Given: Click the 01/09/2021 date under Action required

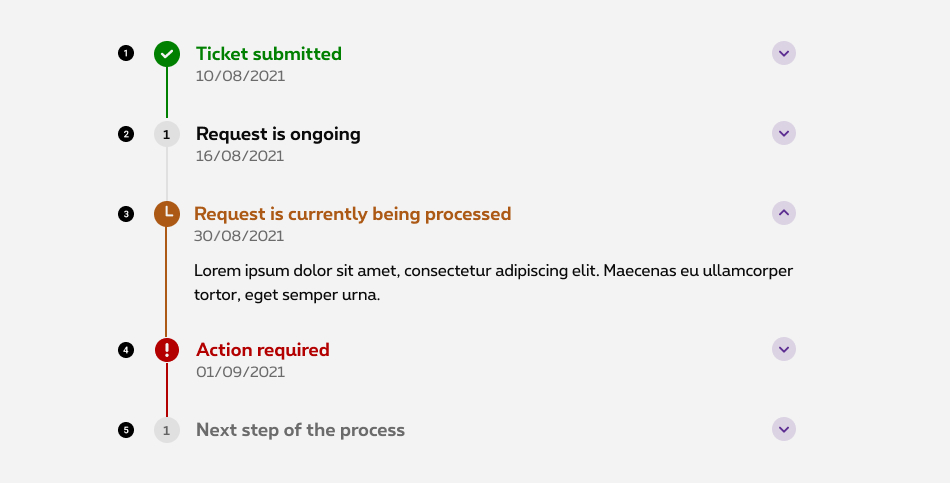Looking at the screenshot, I should click(240, 372).
